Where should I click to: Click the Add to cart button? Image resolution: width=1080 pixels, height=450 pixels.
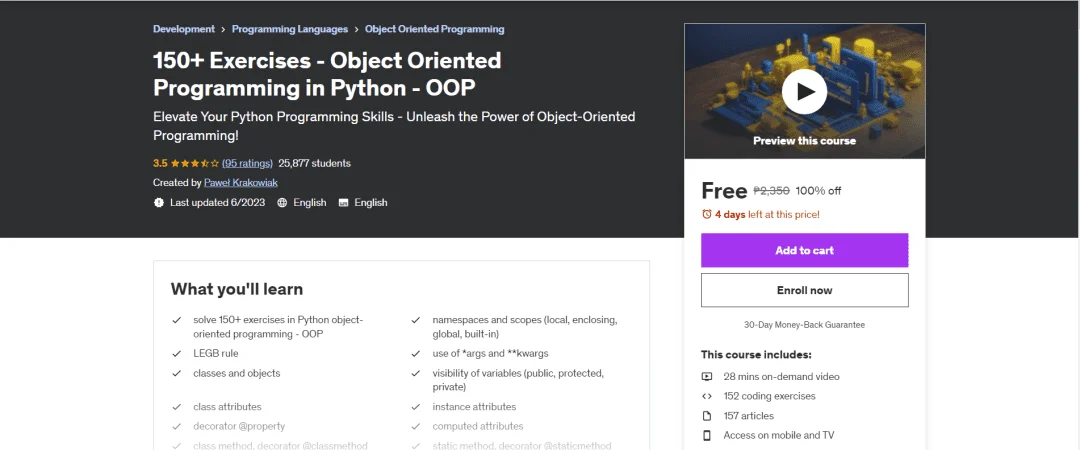pos(804,250)
